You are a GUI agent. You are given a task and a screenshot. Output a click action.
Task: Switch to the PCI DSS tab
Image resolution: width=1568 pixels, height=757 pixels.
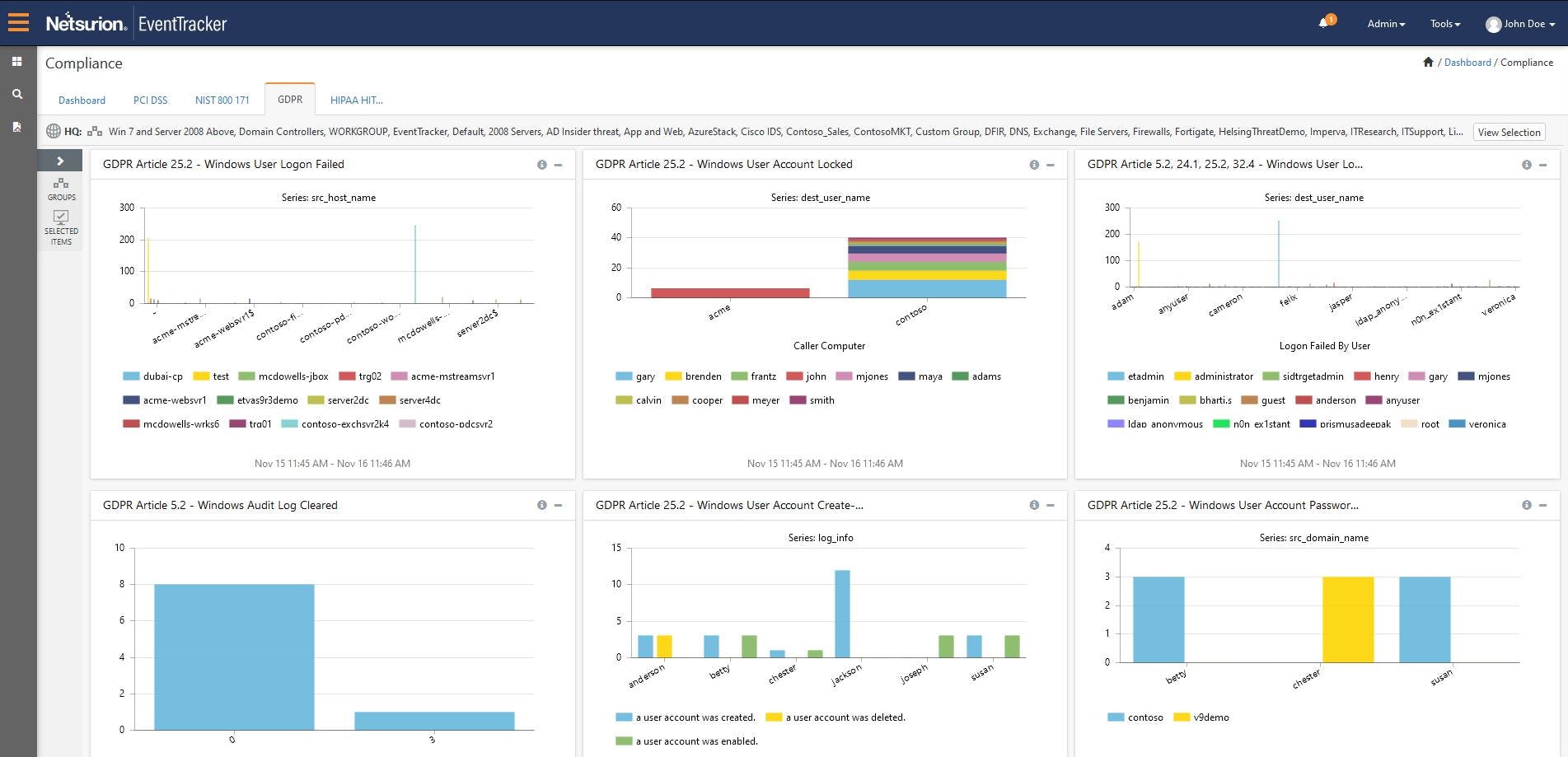click(150, 100)
